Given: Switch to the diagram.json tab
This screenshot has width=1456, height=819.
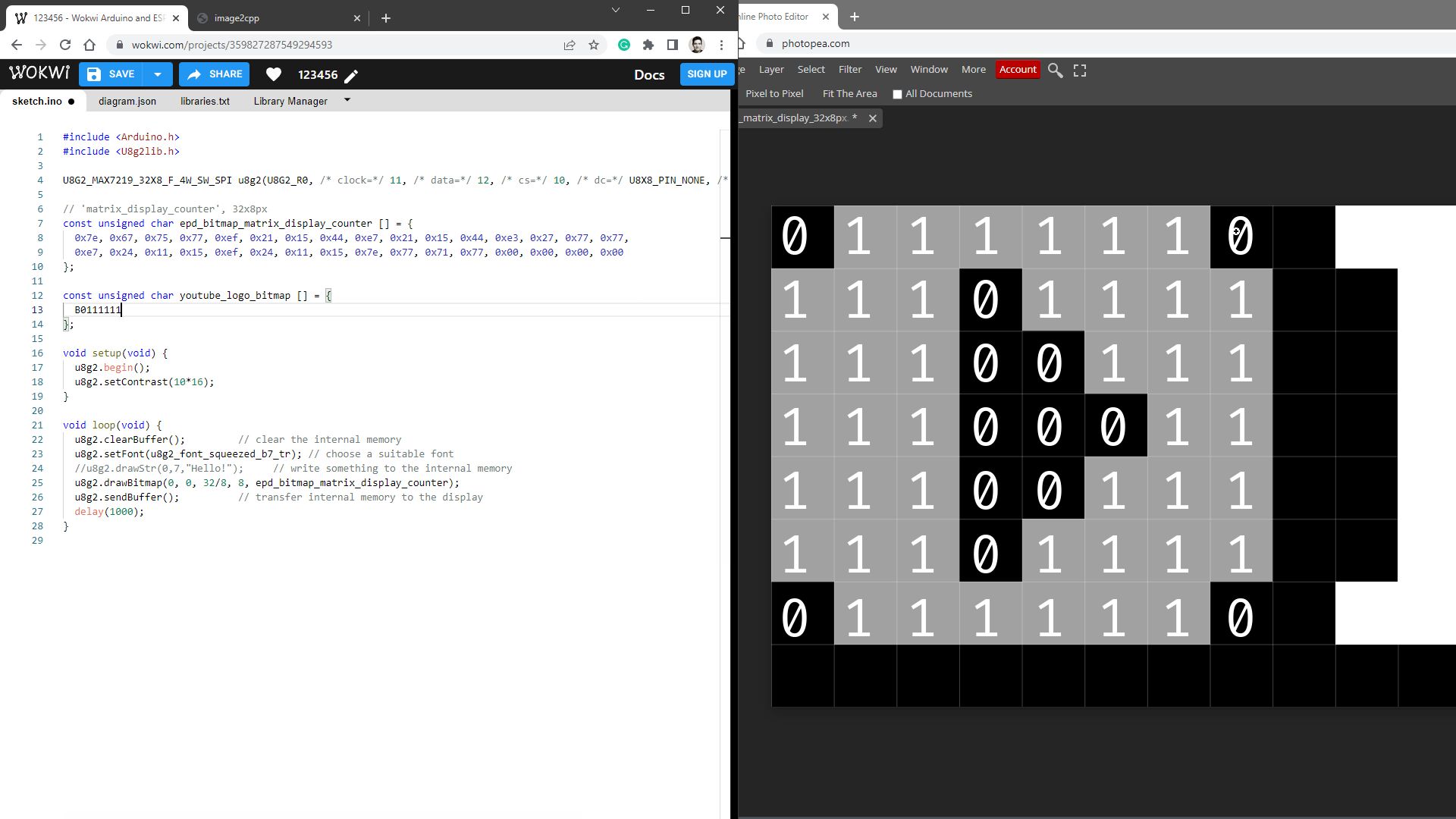Looking at the screenshot, I should click(x=127, y=101).
